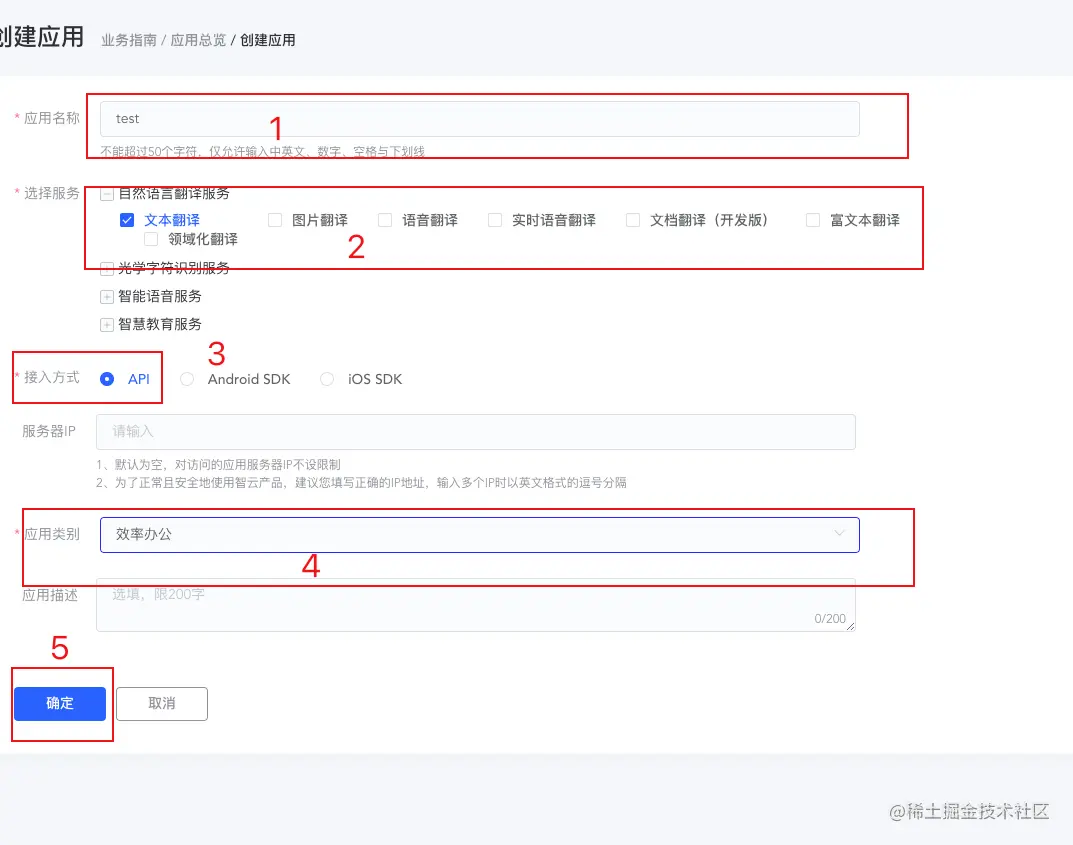Viewport: 1073px width, 845px height.
Task: Click the 服务器IP hint about 默认为空
Action: point(218,465)
